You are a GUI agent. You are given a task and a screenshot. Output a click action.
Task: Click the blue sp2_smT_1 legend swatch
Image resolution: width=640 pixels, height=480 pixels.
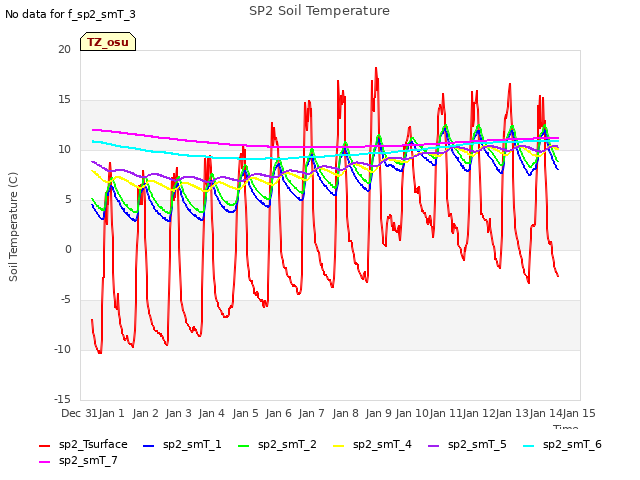point(149,446)
